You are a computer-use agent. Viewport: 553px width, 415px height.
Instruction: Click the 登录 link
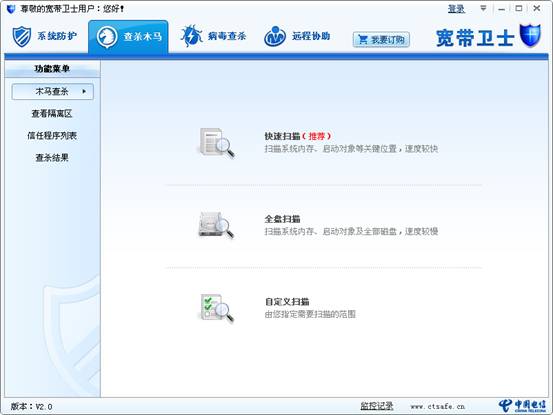click(456, 9)
